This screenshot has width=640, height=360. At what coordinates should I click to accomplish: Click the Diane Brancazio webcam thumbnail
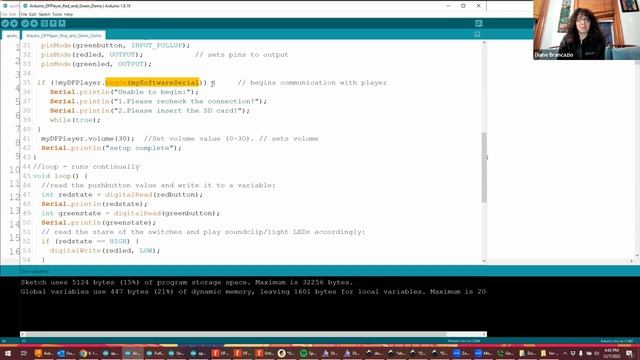(587, 30)
